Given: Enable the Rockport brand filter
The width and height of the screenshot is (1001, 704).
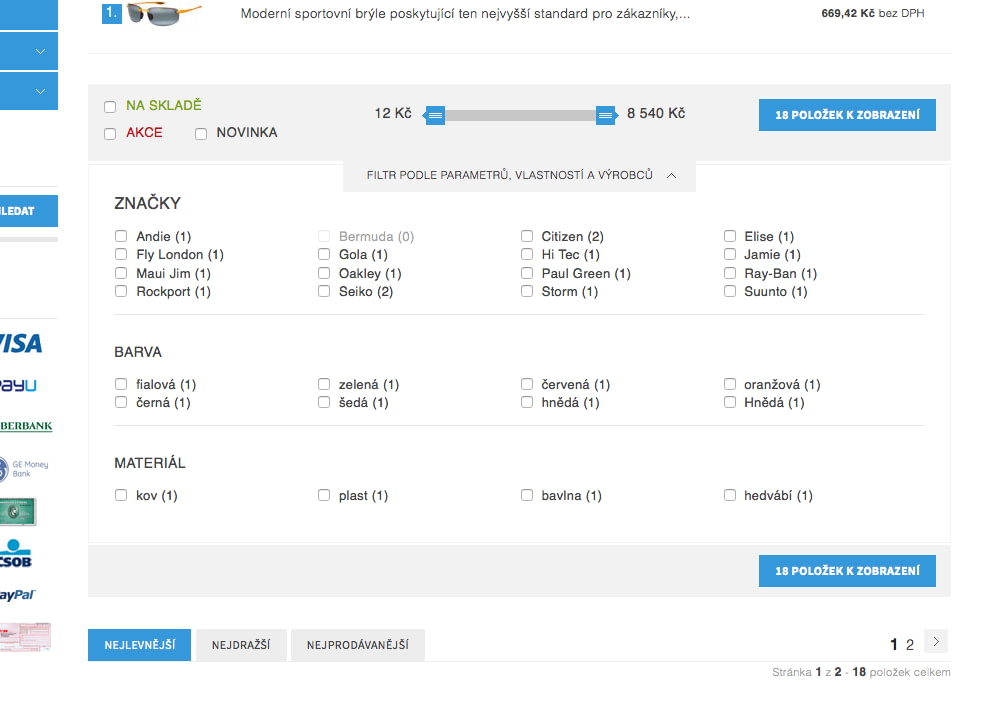Looking at the screenshot, I should (x=121, y=291).
